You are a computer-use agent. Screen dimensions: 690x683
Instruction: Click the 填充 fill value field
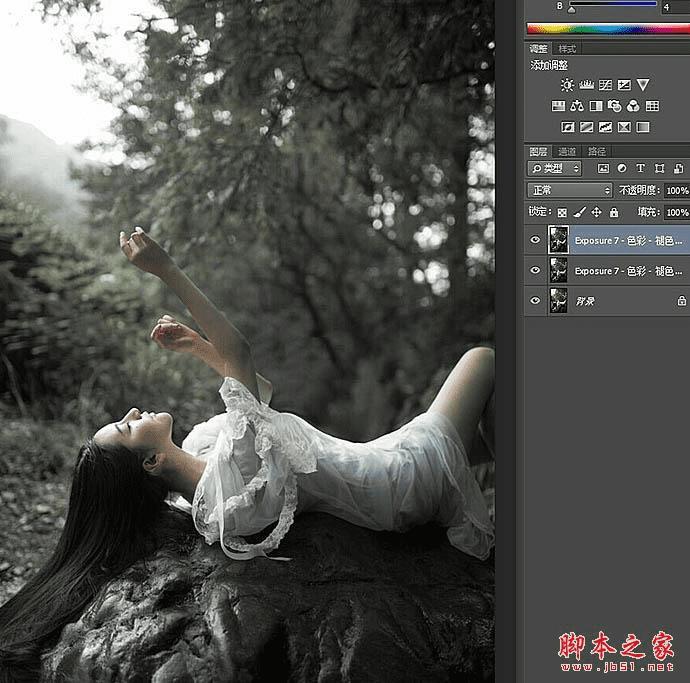(x=677, y=213)
